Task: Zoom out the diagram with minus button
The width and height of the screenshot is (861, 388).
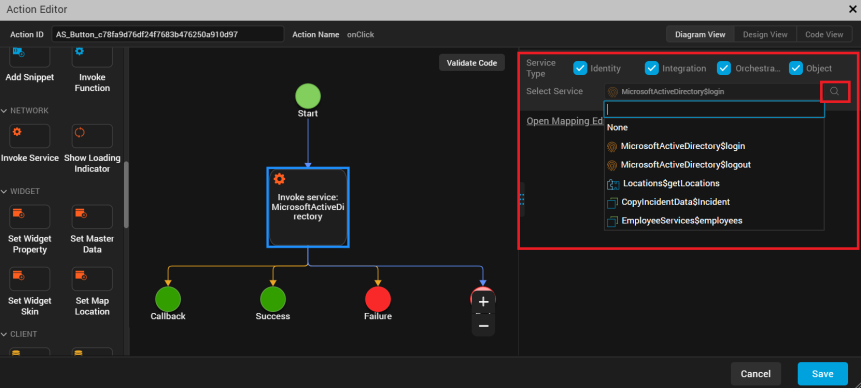Action: [x=483, y=326]
